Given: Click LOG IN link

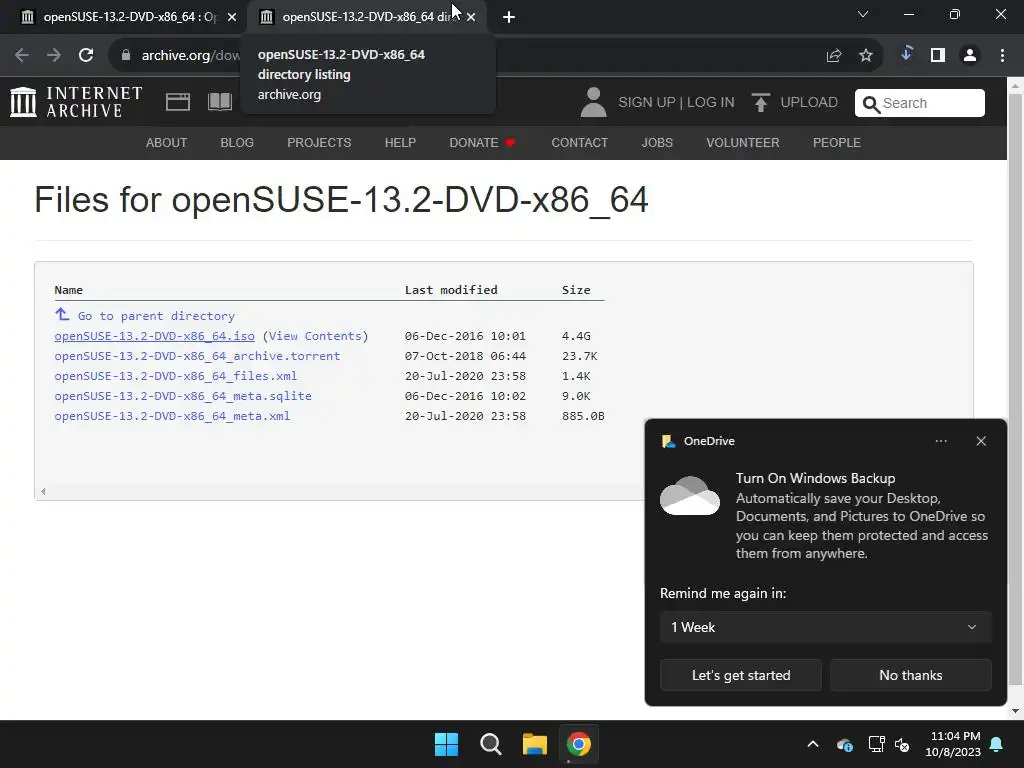Looking at the screenshot, I should coord(711,103).
